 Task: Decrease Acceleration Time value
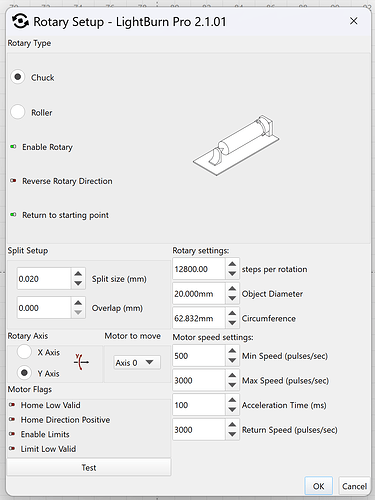[x=232, y=410]
